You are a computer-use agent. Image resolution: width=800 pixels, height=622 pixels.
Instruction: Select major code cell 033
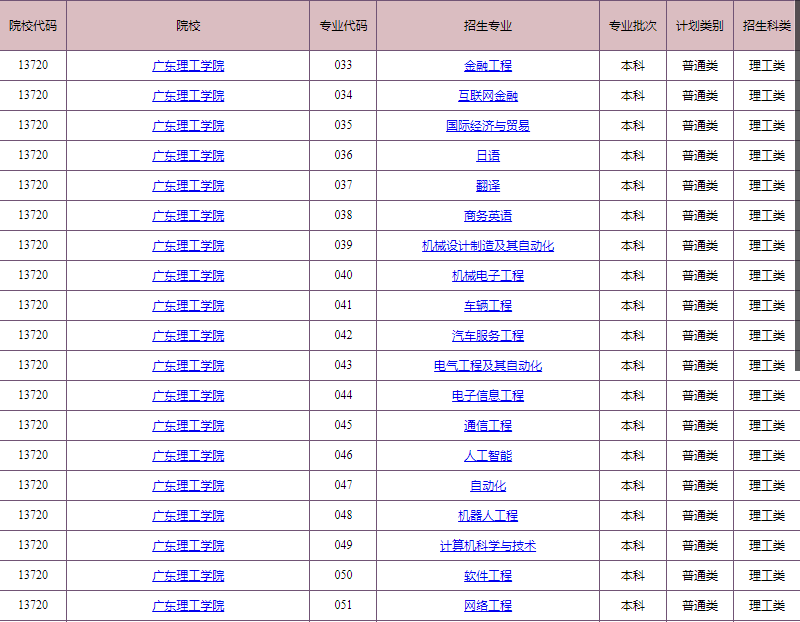pyautogui.click(x=343, y=65)
